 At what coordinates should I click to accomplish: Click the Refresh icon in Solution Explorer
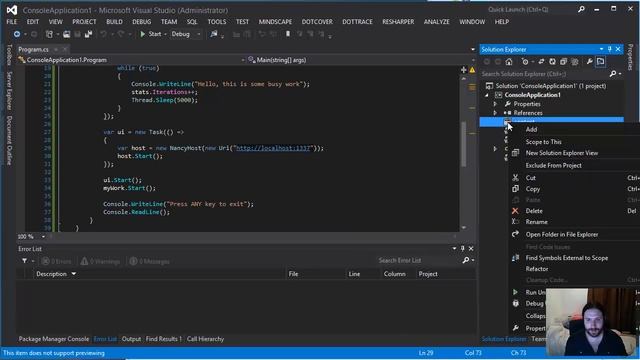click(552, 62)
